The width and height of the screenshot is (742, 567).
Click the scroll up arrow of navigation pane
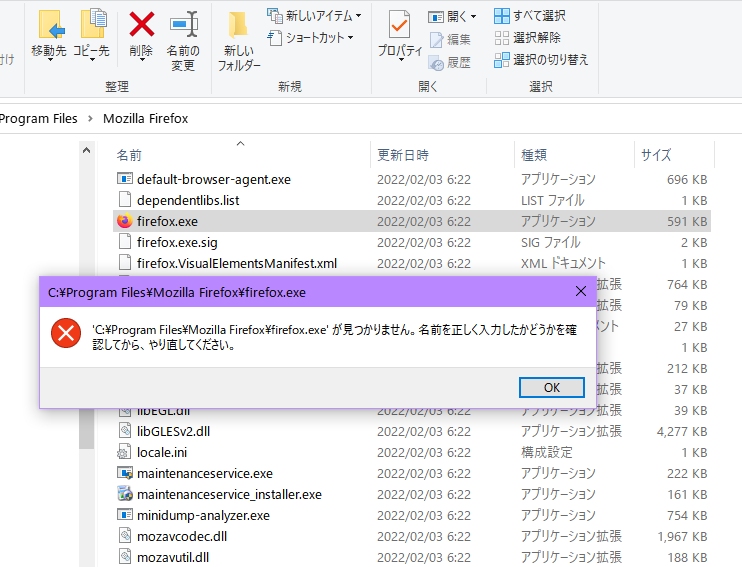[x=86, y=151]
